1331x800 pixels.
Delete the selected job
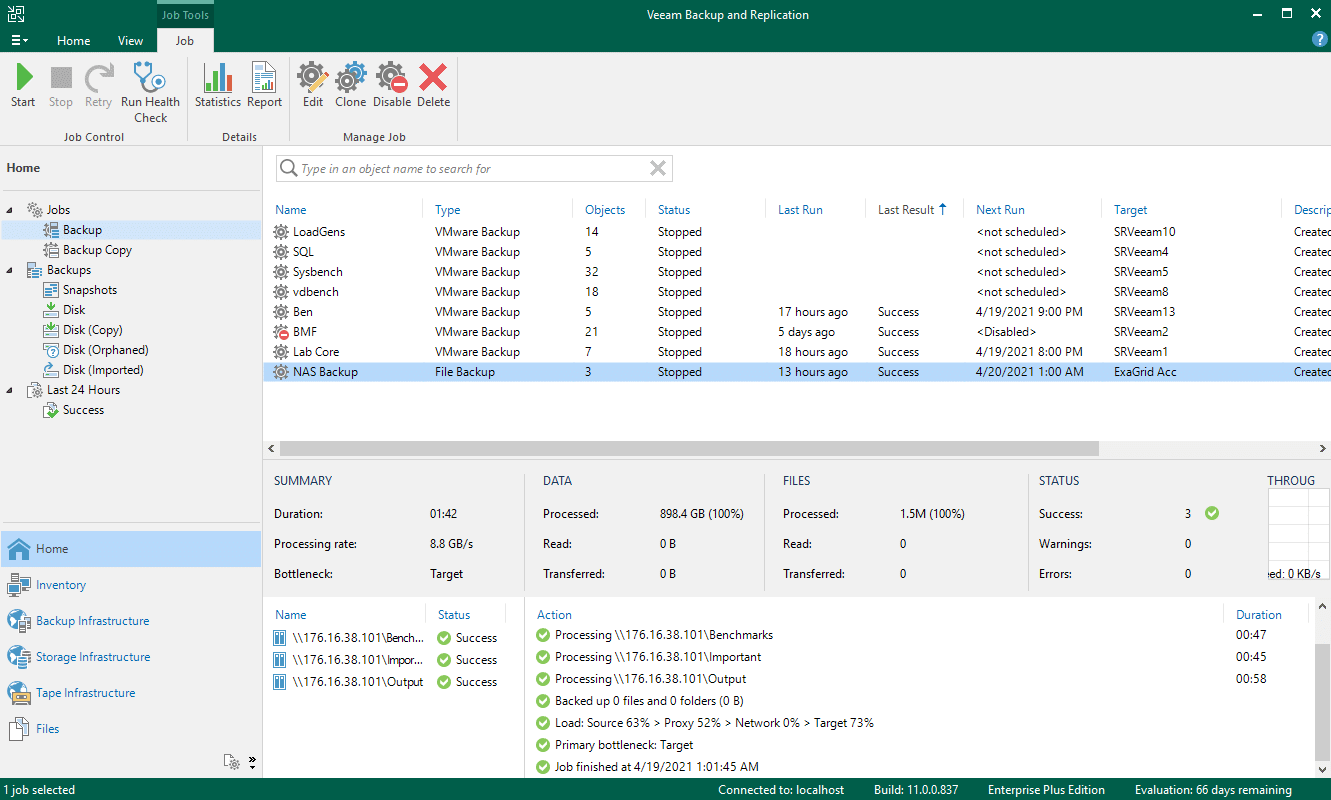click(433, 86)
